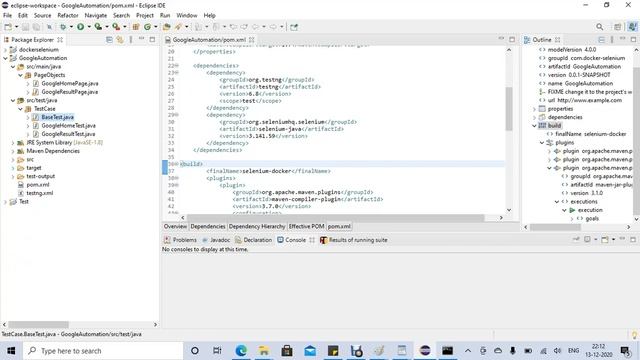
Task: Toggle code folding at dependency line 23
Action: [x=177, y=73]
